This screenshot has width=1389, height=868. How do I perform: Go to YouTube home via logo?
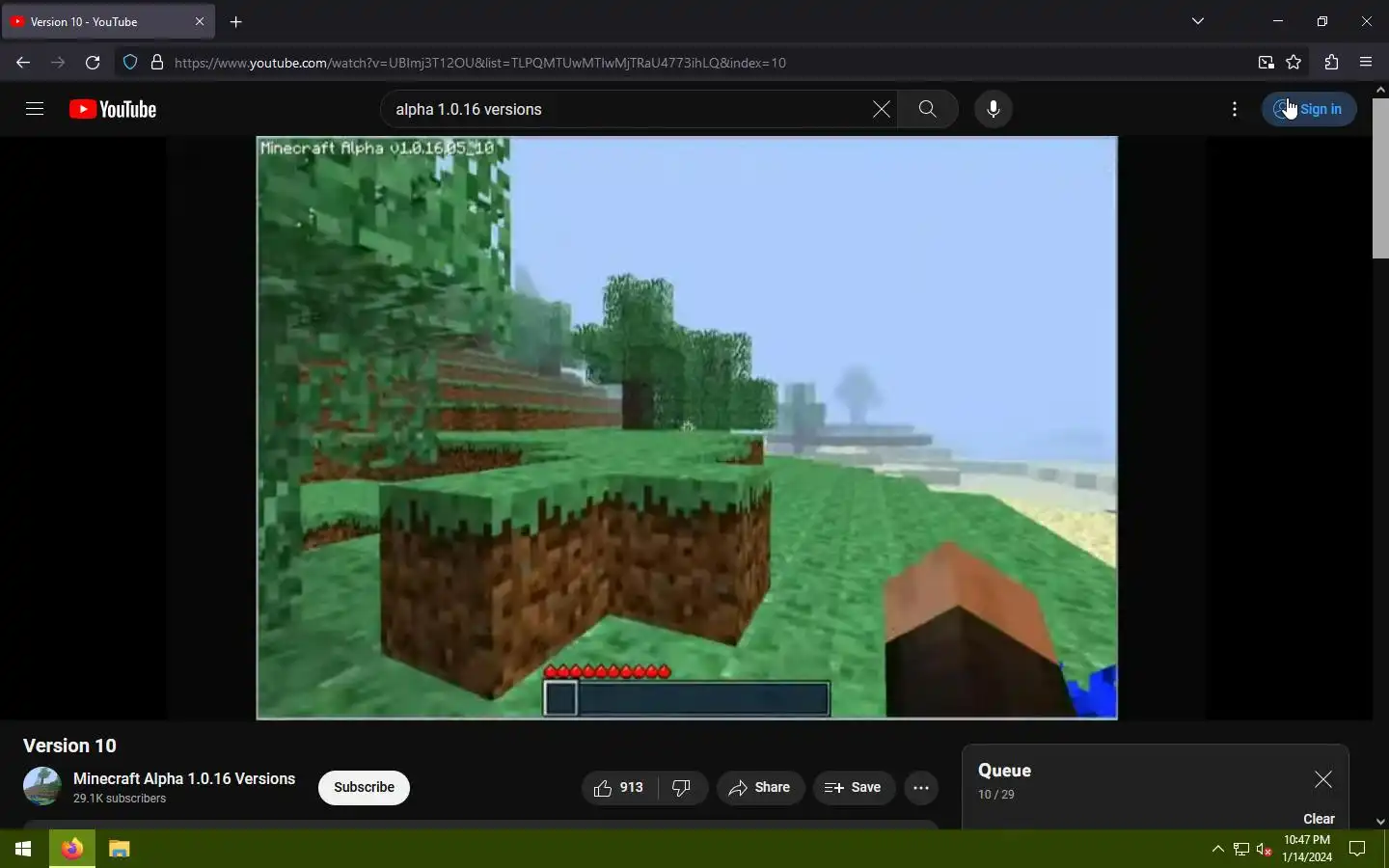point(113,109)
